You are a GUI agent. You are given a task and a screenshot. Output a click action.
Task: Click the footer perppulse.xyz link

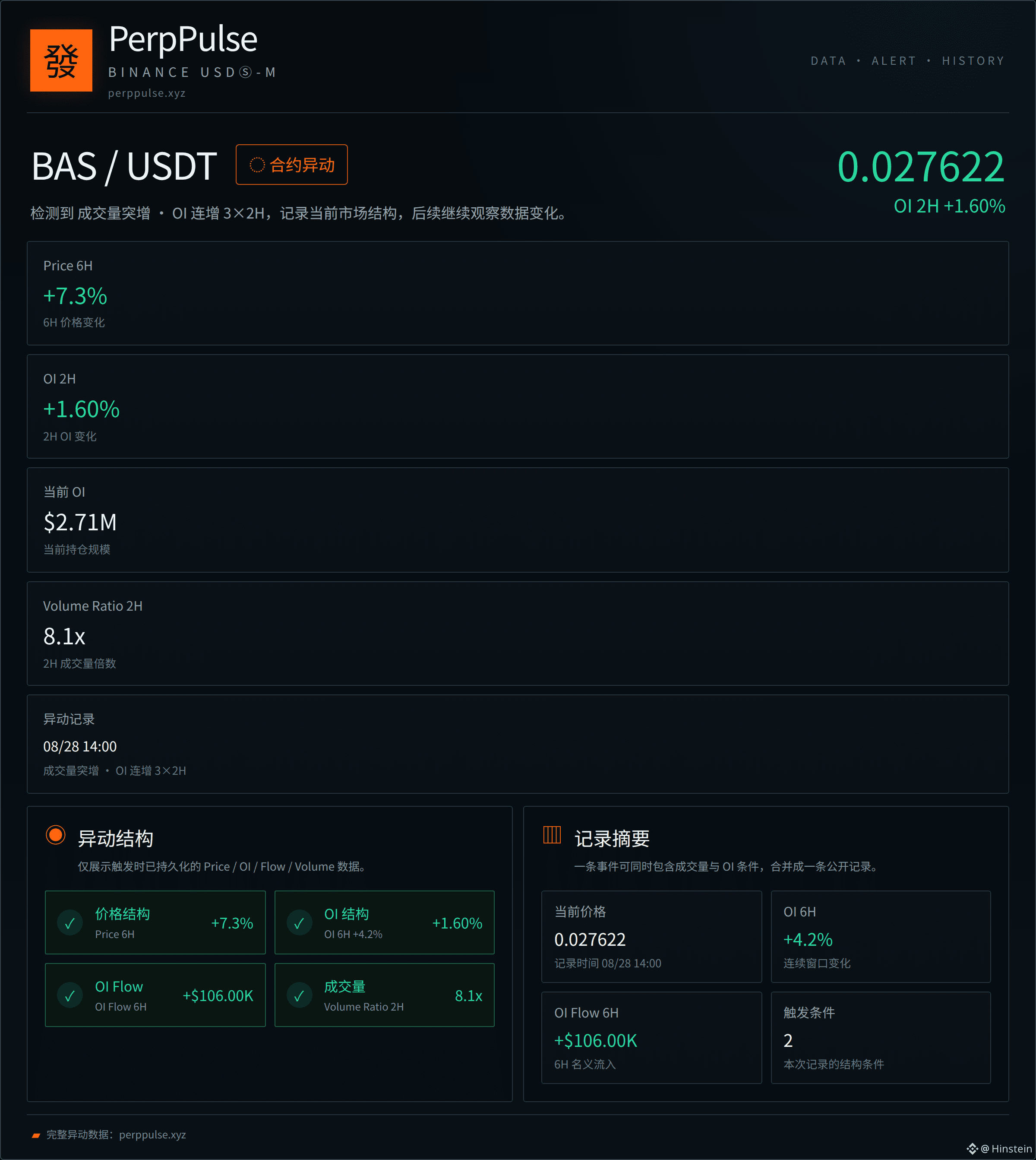click(152, 1135)
